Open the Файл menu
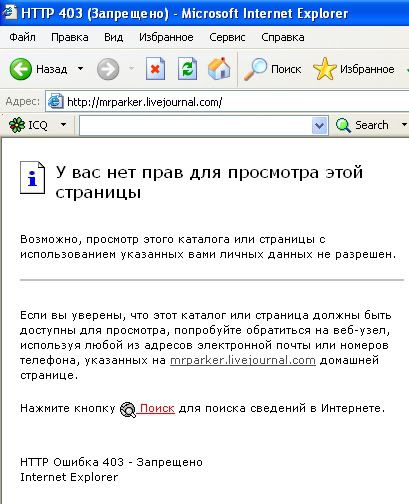 click(22, 37)
